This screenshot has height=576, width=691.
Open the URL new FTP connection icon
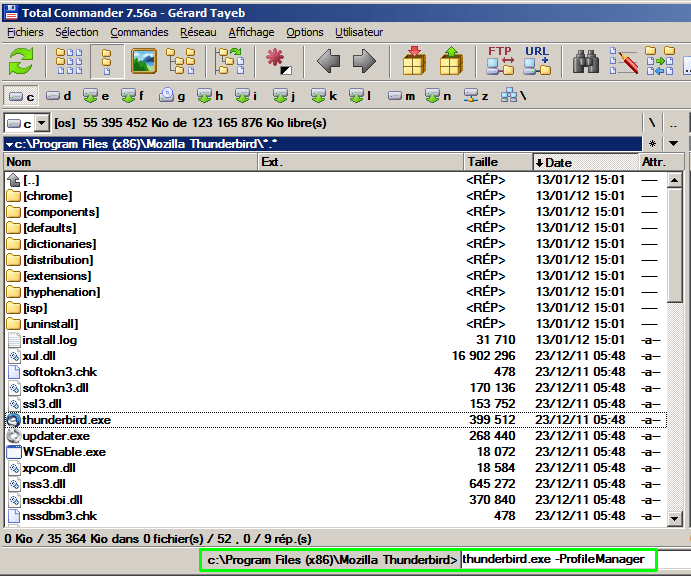point(537,61)
